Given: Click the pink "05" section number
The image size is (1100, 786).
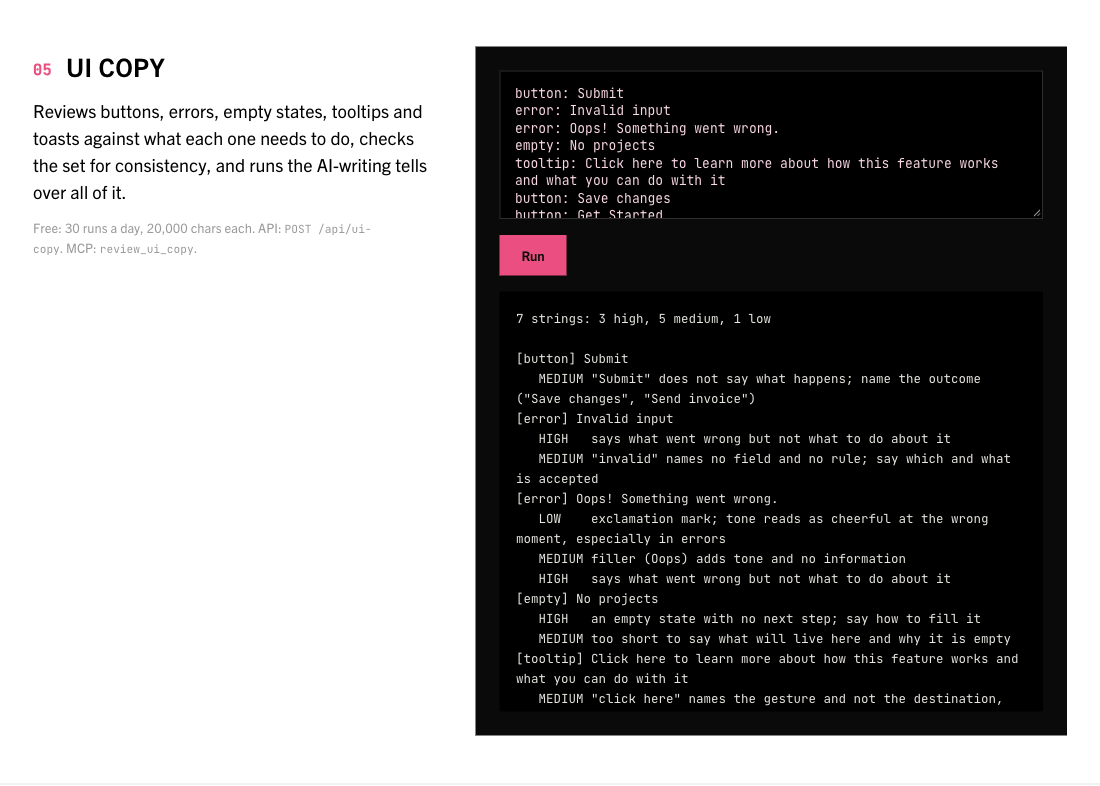Looking at the screenshot, I should (x=42, y=69).
